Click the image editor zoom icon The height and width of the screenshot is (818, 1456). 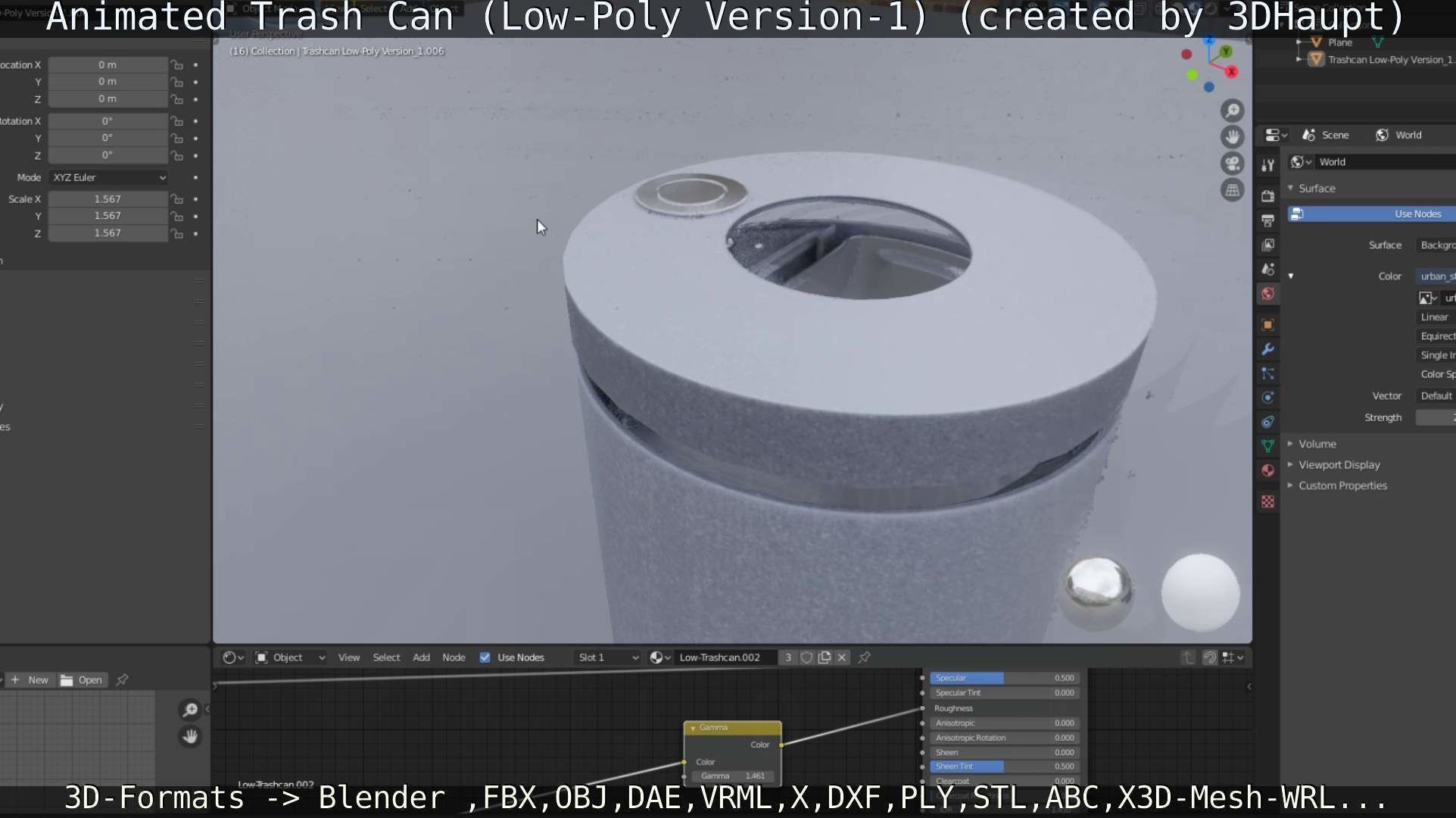tap(190, 710)
